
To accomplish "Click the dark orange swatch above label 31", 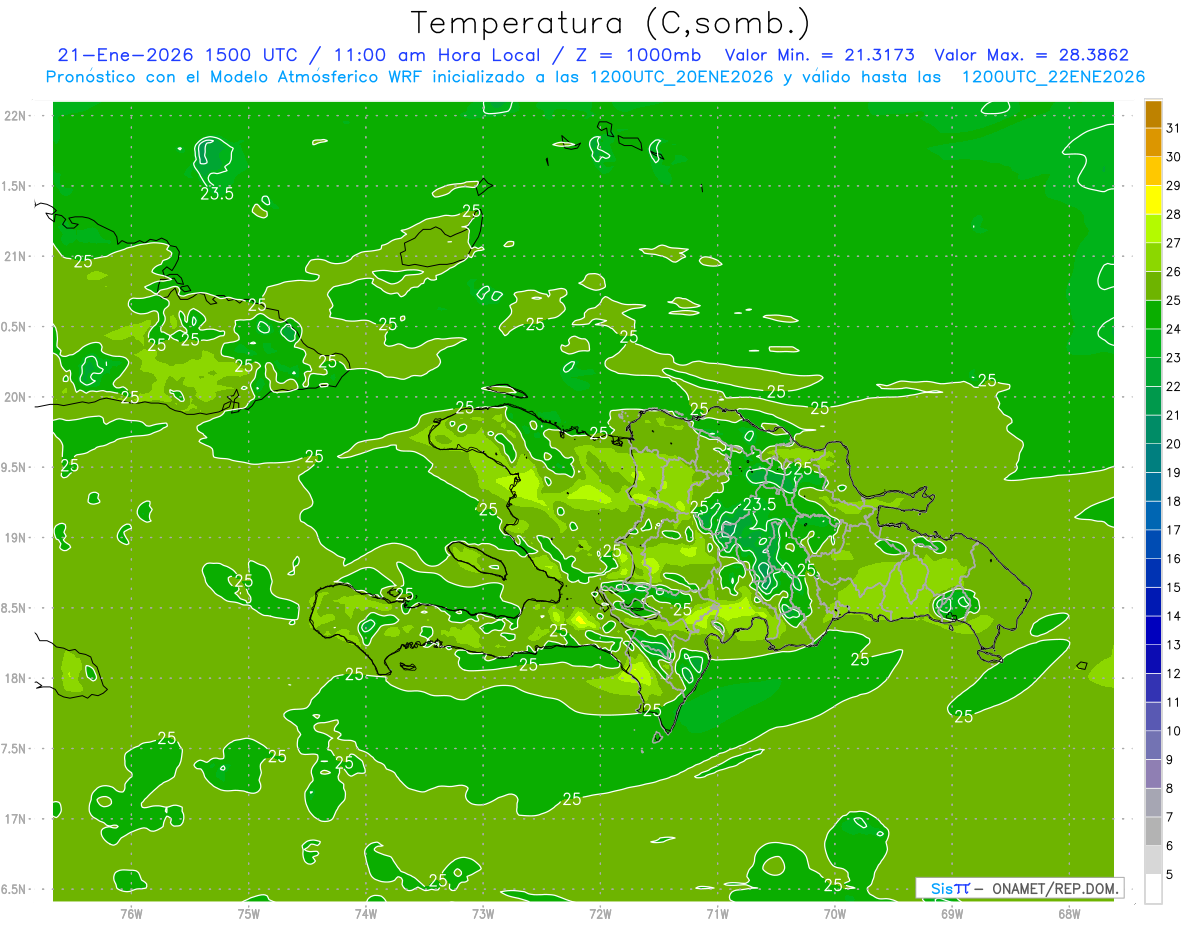I will tap(1153, 115).
